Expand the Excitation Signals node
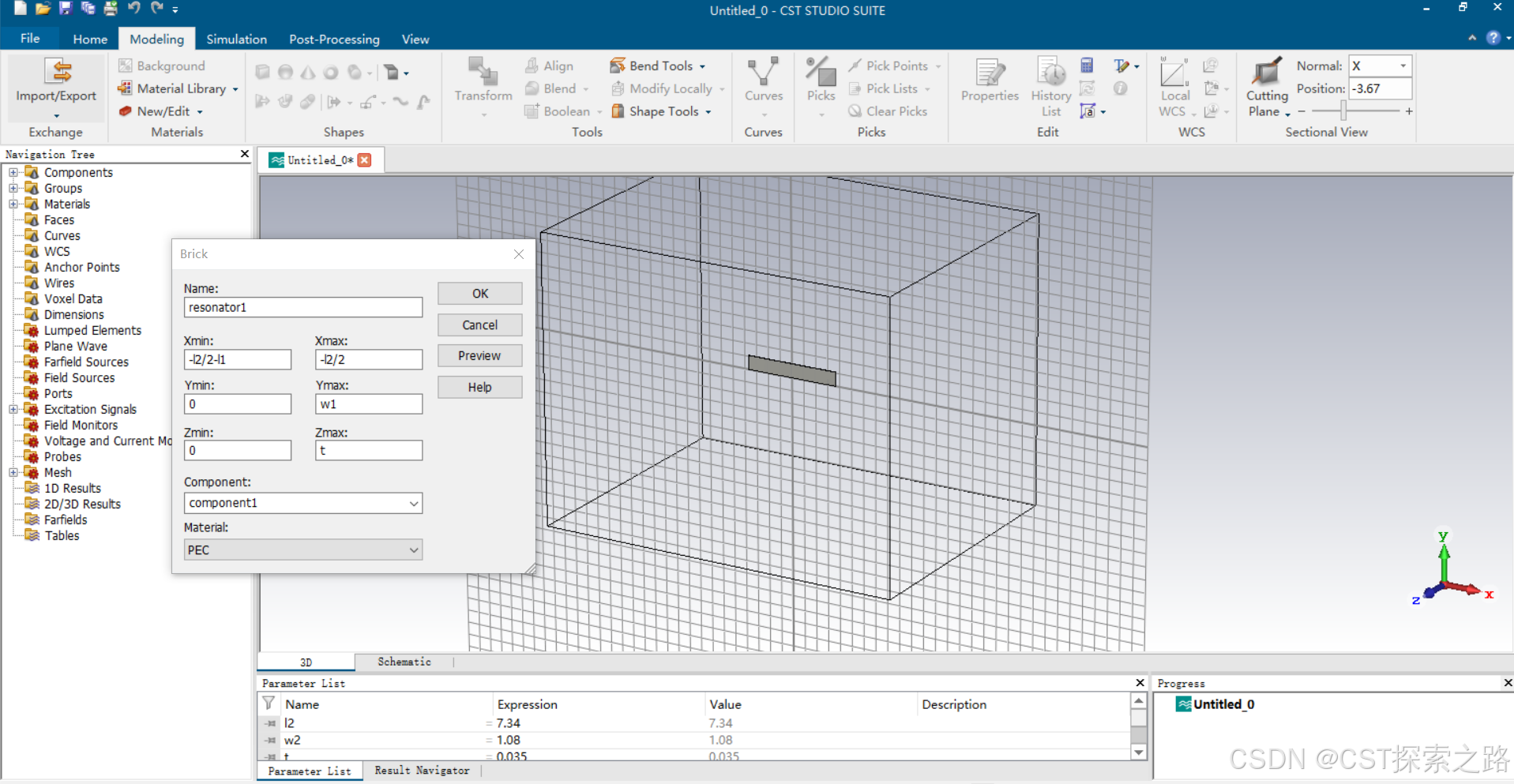Viewport: 1514px width, 784px height. coord(13,409)
